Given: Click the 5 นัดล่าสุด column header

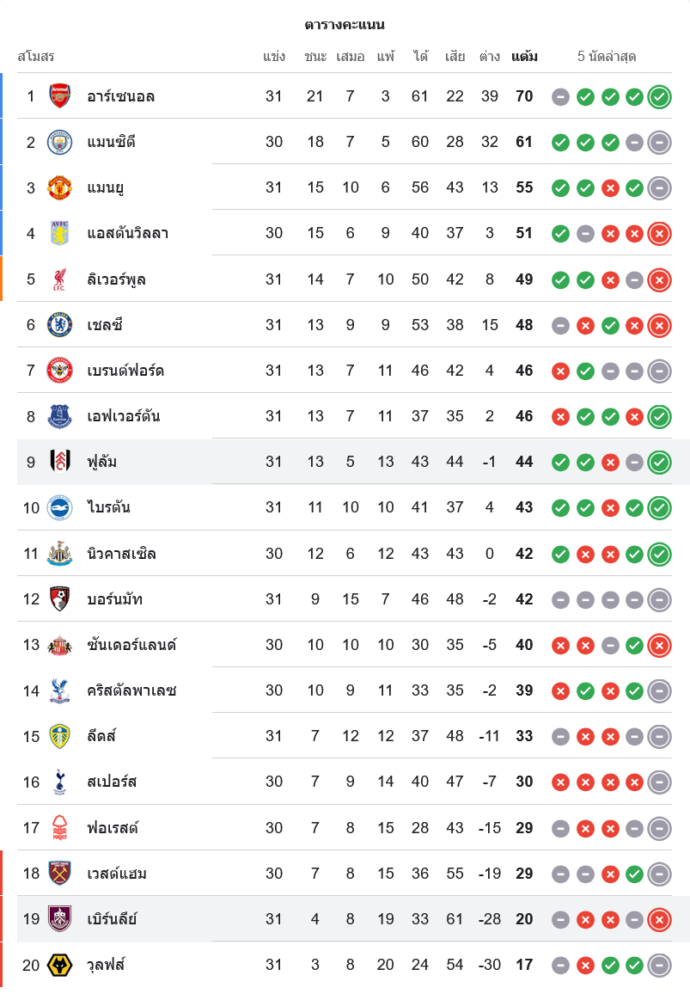Looking at the screenshot, I should pos(607,56).
